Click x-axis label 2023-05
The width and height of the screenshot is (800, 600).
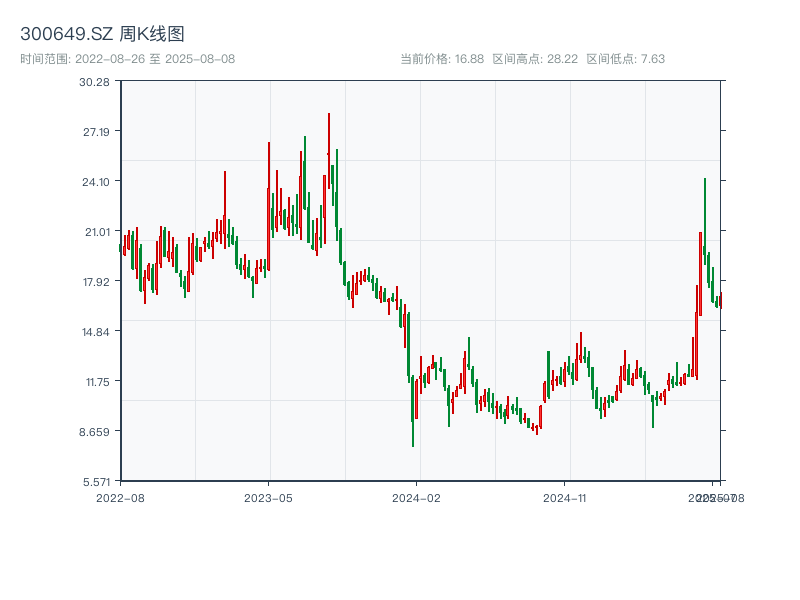click(268, 498)
